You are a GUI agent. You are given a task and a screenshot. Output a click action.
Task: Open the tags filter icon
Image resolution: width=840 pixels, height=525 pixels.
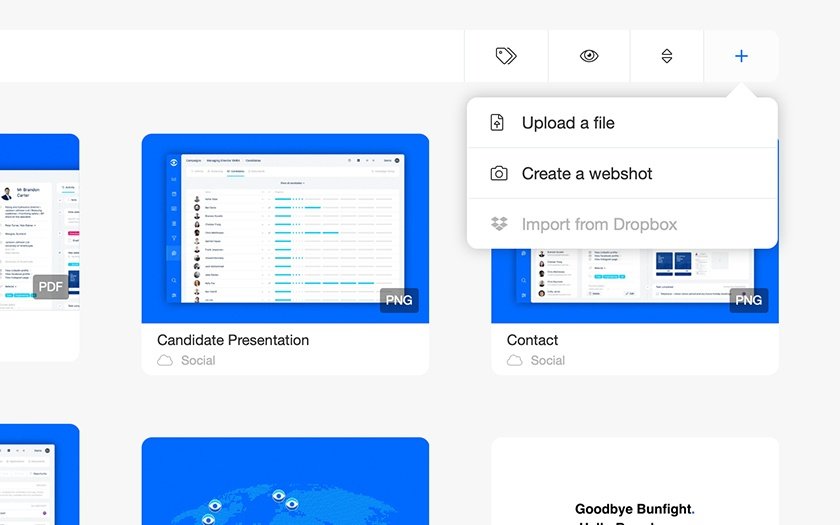pos(506,56)
